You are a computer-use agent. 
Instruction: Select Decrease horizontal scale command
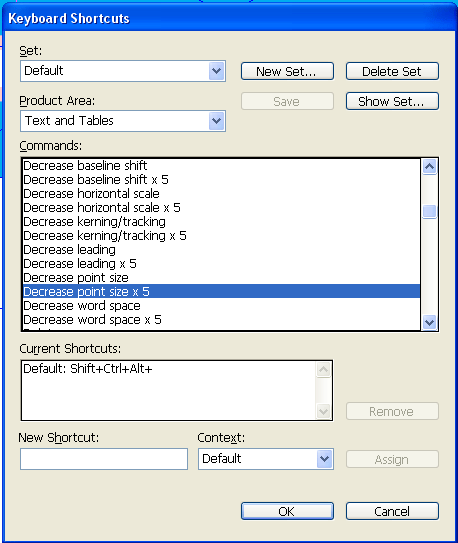coord(221,194)
